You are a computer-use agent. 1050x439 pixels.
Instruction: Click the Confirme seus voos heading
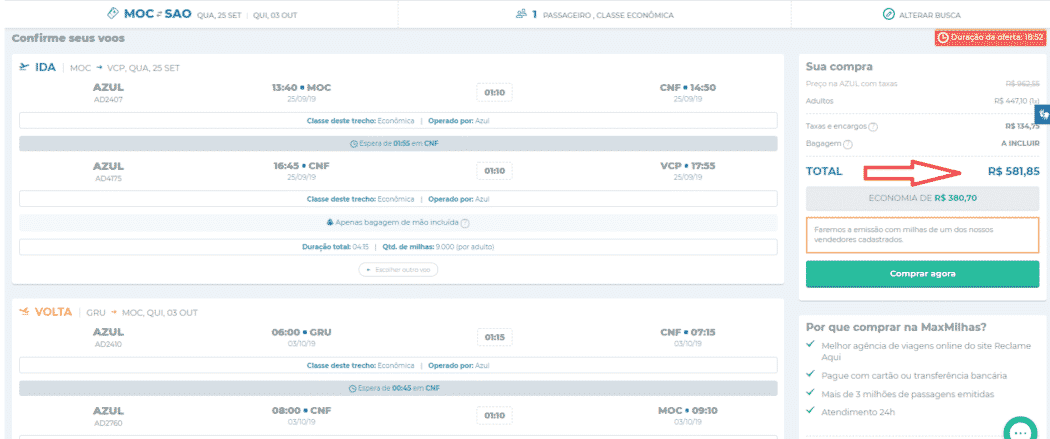tap(68, 39)
